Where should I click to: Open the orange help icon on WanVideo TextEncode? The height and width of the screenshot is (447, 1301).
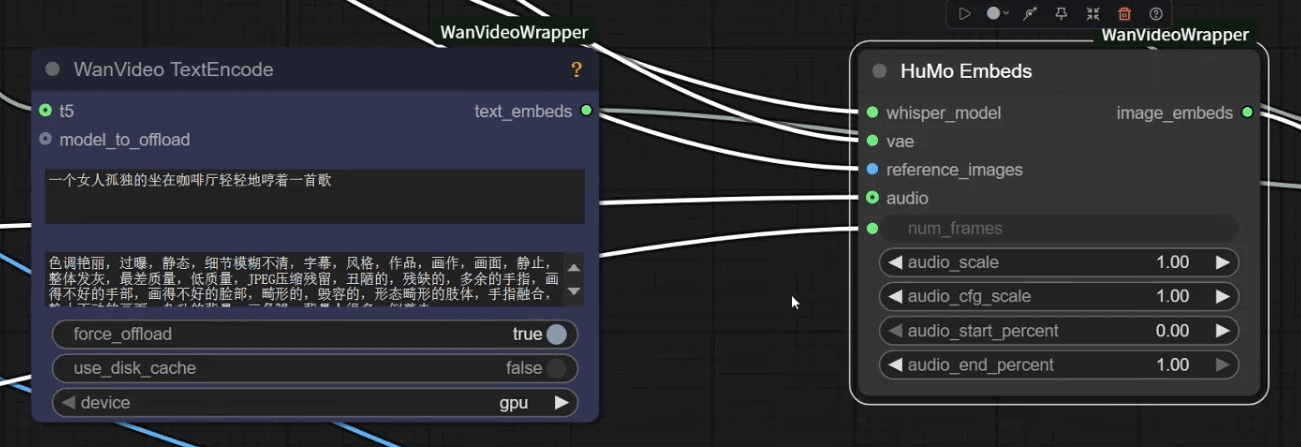pos(576,70)
